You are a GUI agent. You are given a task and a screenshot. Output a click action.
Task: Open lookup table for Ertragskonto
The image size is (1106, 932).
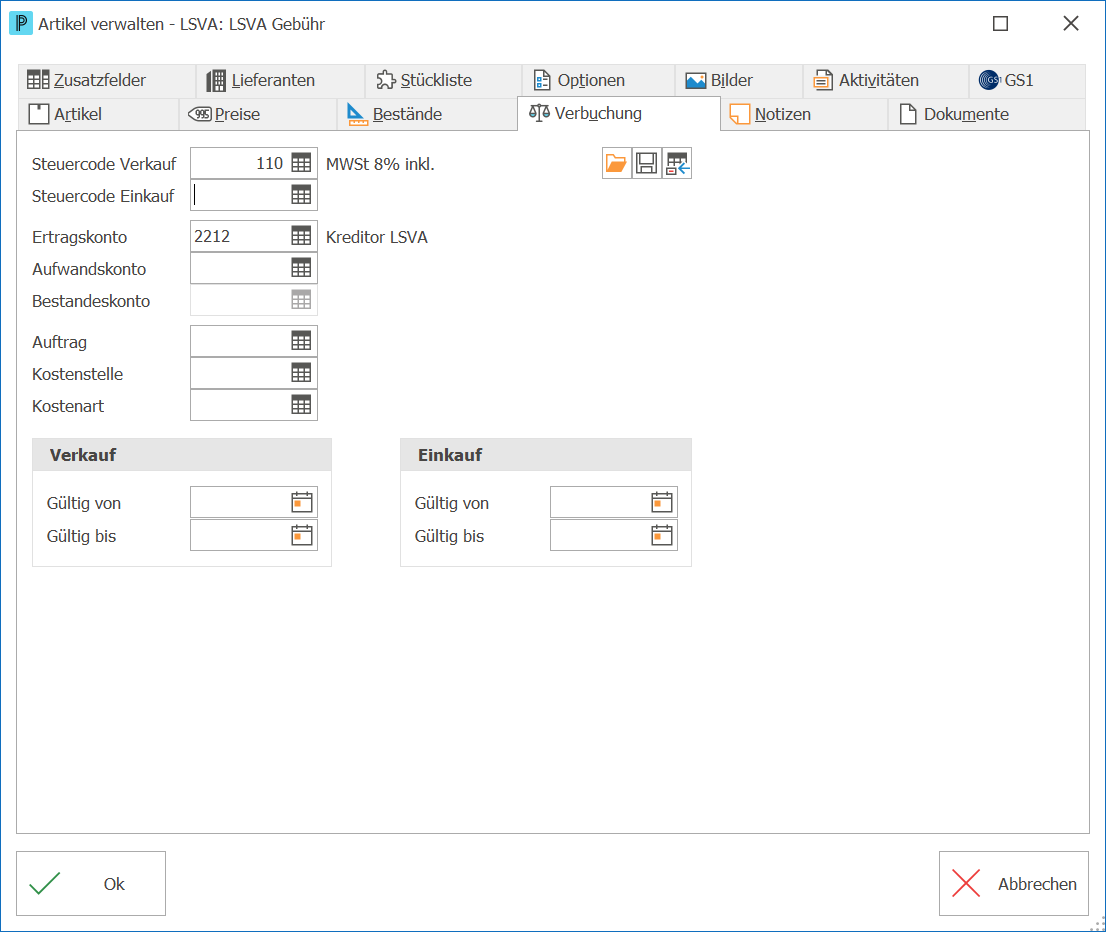301,236
